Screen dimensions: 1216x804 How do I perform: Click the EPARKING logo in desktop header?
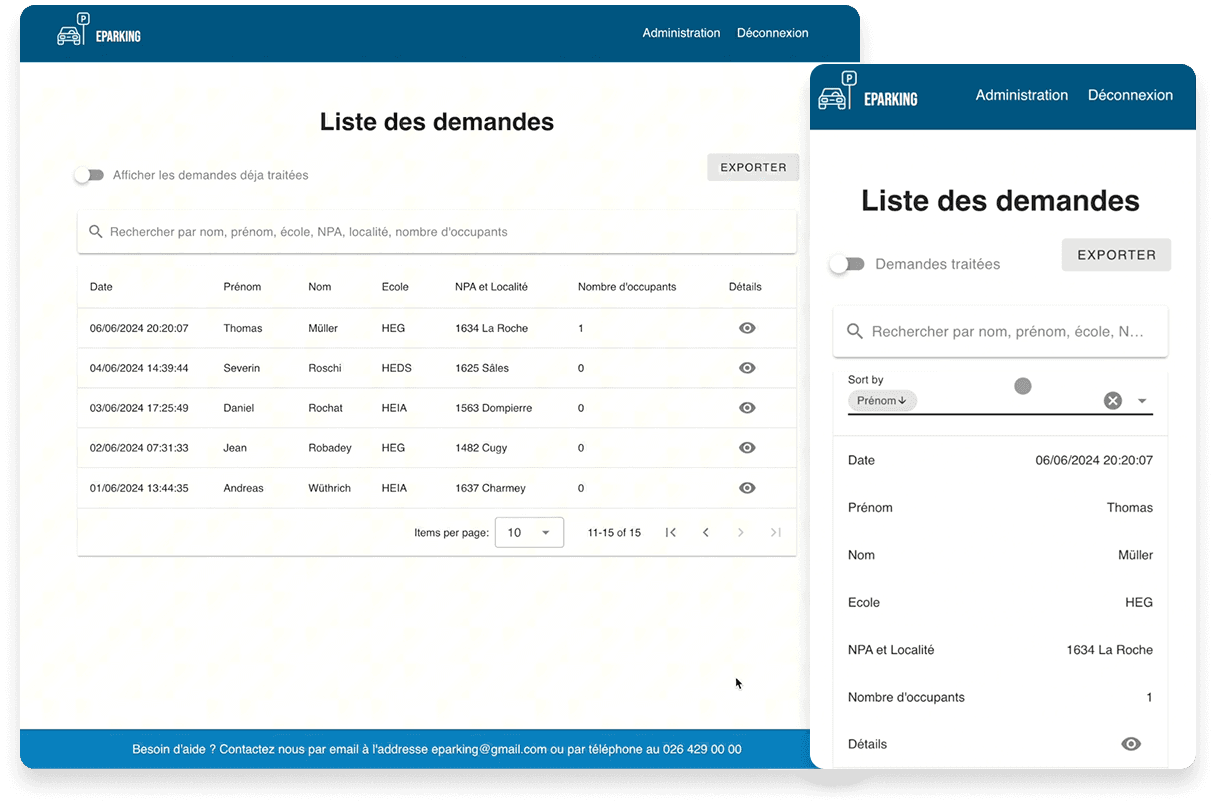pyautogui.click(x=98, y=33)
